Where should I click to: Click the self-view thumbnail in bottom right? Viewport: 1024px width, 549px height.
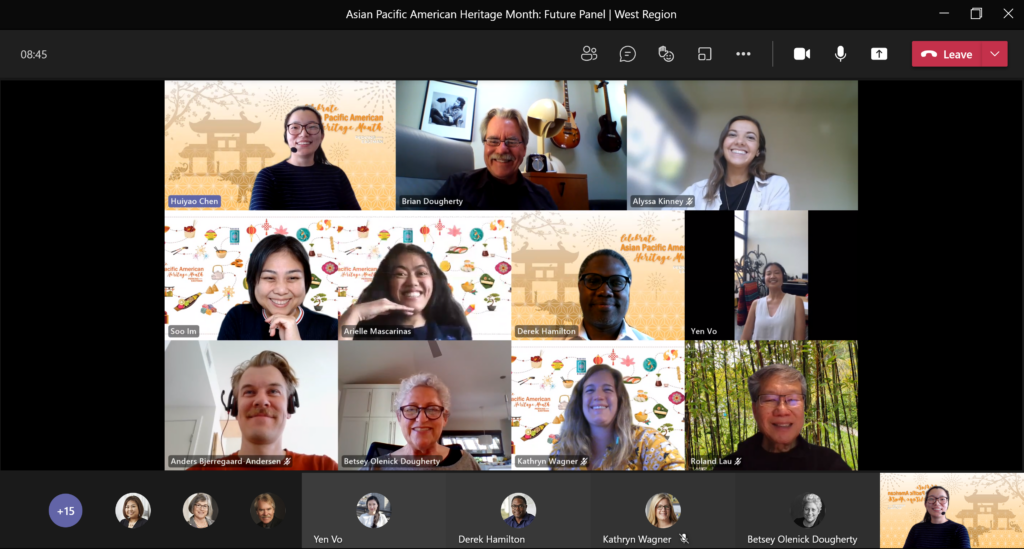point(951,511)
